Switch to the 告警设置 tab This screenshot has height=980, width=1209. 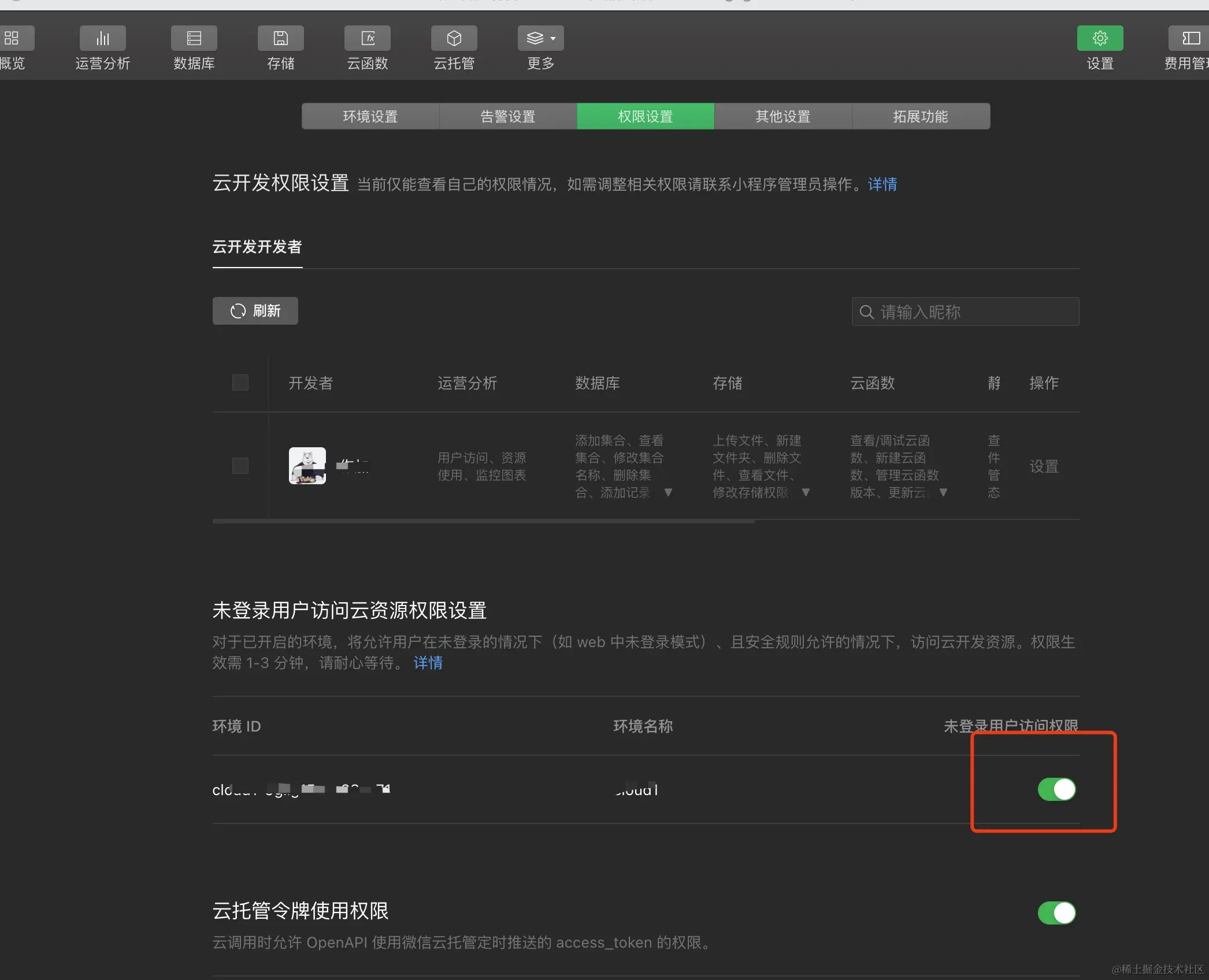pyautogui.click(x=507, y=116)
